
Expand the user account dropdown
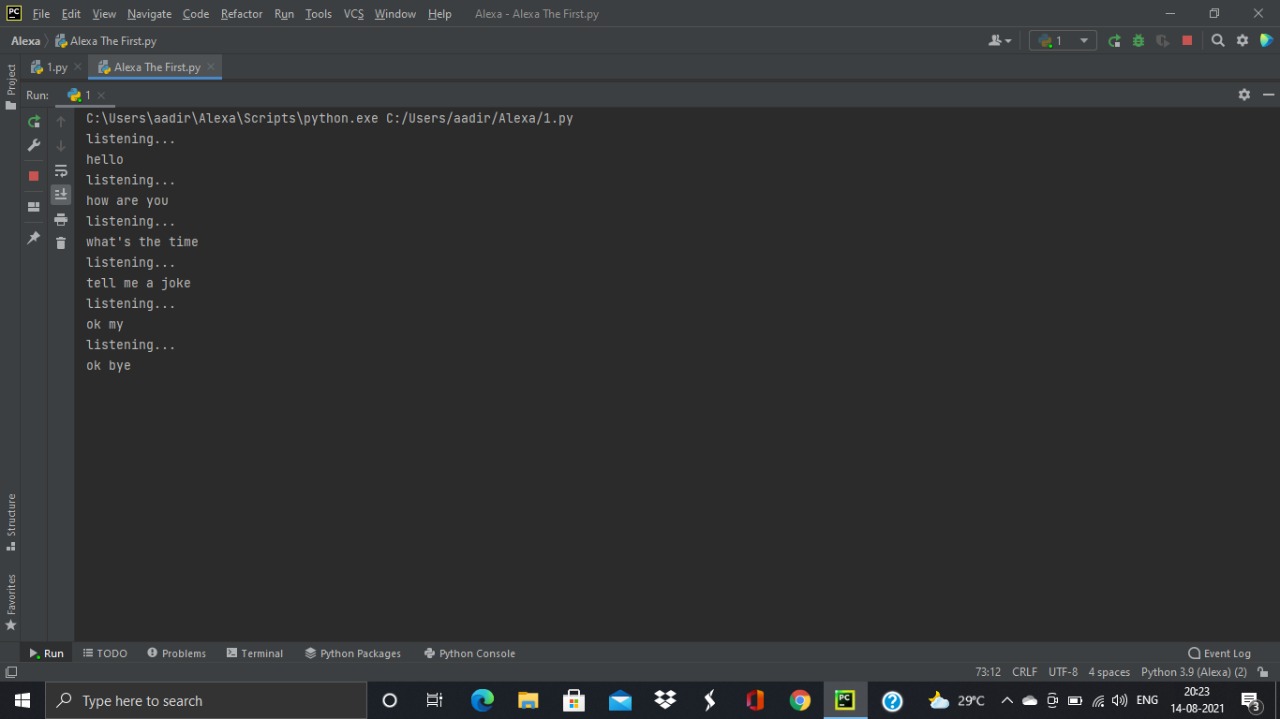(999, 41)
